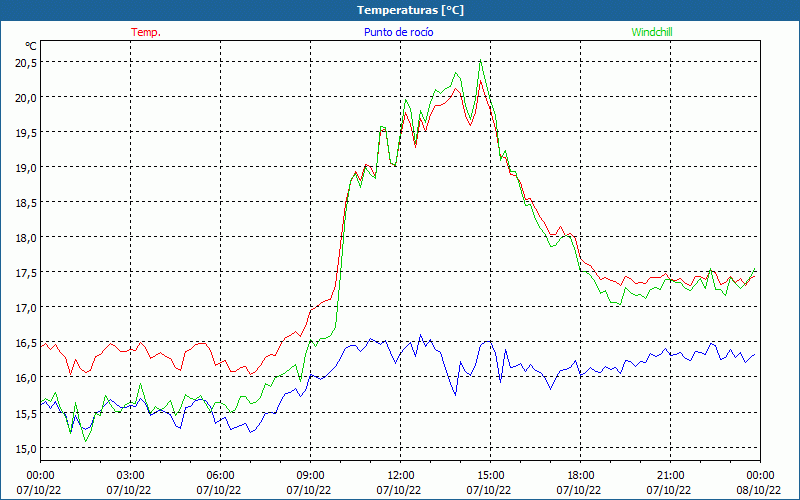Click the 09:00 time axis label
Image resolution: width=800 pixels, height=500 pixels.
point(310,476)
